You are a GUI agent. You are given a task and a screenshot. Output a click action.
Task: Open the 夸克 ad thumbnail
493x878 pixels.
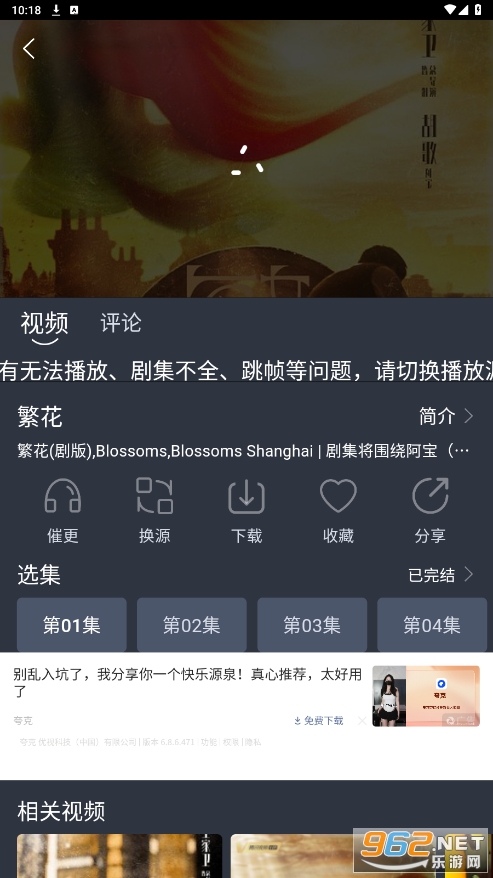426,696
